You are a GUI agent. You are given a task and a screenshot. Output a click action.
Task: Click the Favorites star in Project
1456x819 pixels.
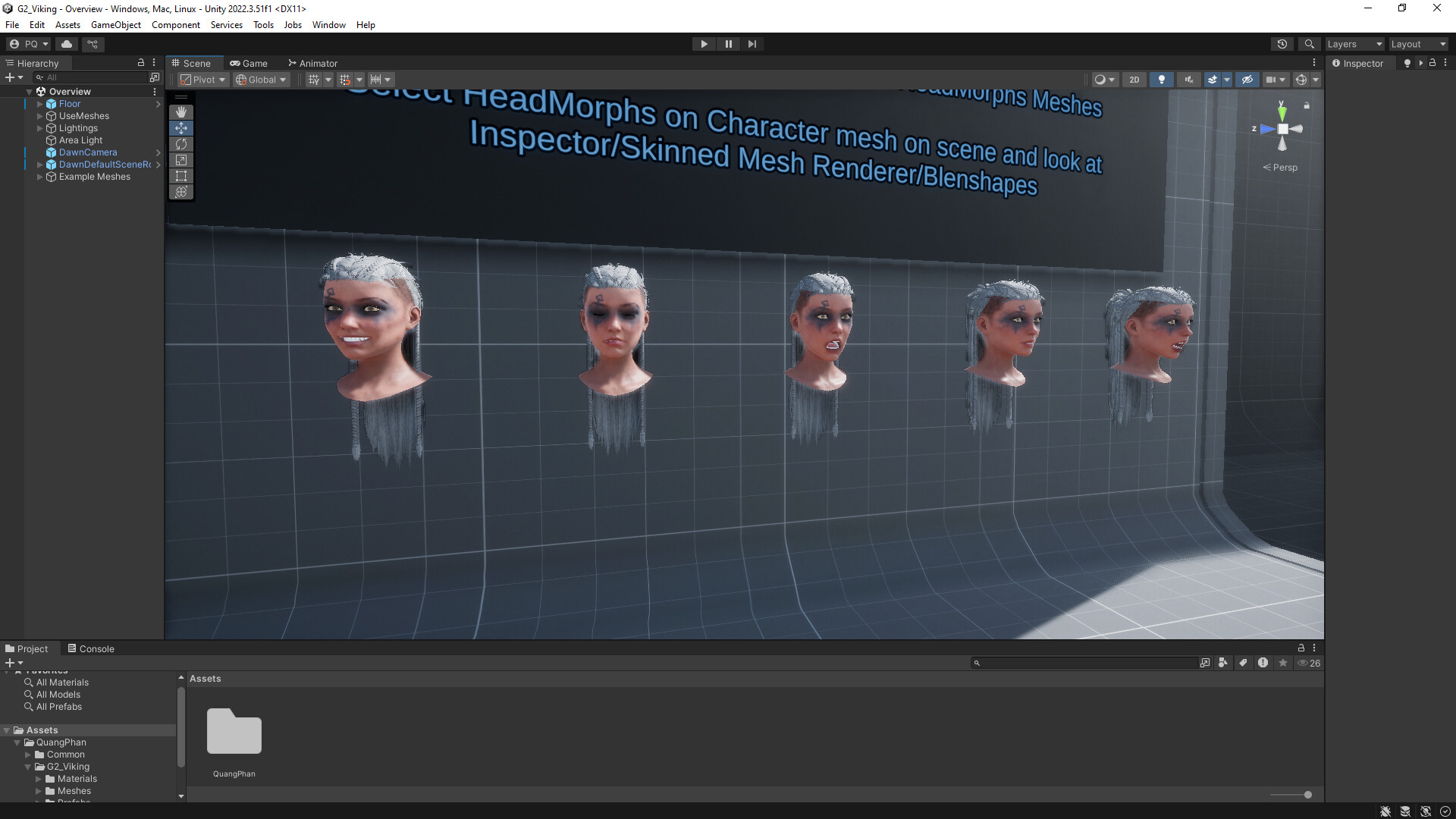tap(1283, 663)
